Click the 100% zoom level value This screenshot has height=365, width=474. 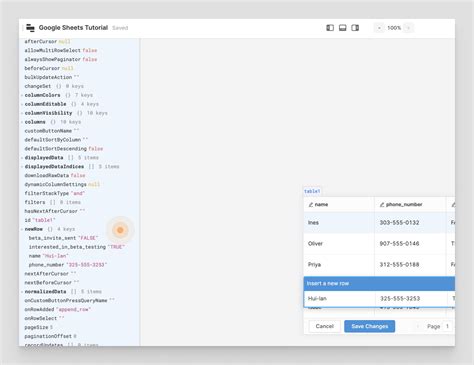394,28
